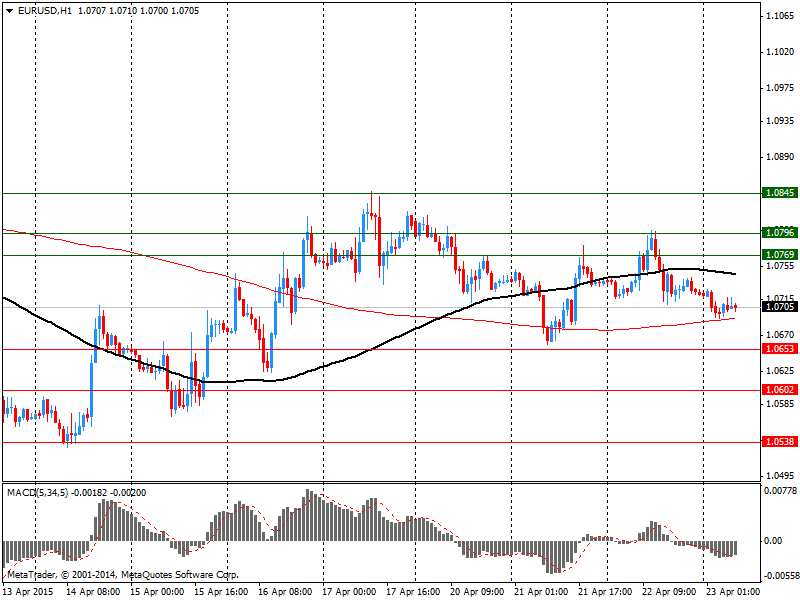Image resolution: width=800 pixels, height=600 pixels.
Task: Click the 23 Apr 01:00 time label
Action: [x=733, y=592]
